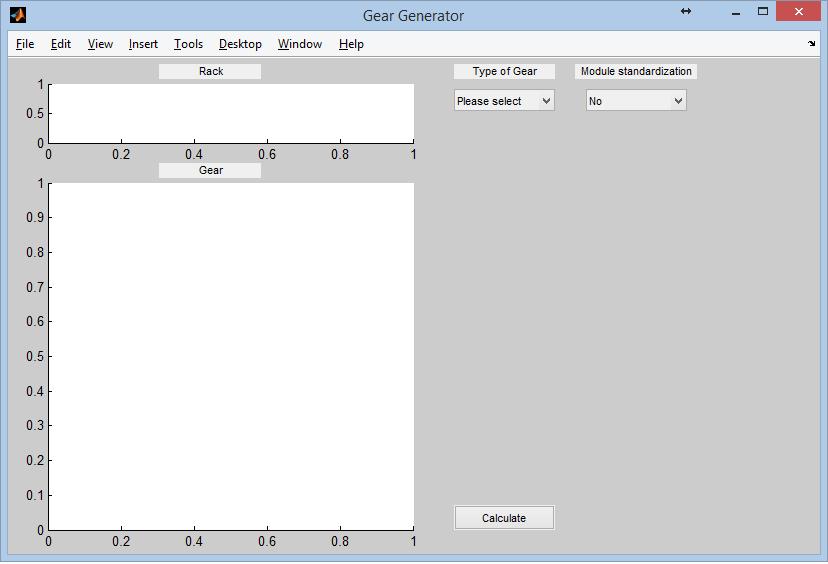Click the Gear Generator window title
The image size is (828, 564).
coord(413,16)
